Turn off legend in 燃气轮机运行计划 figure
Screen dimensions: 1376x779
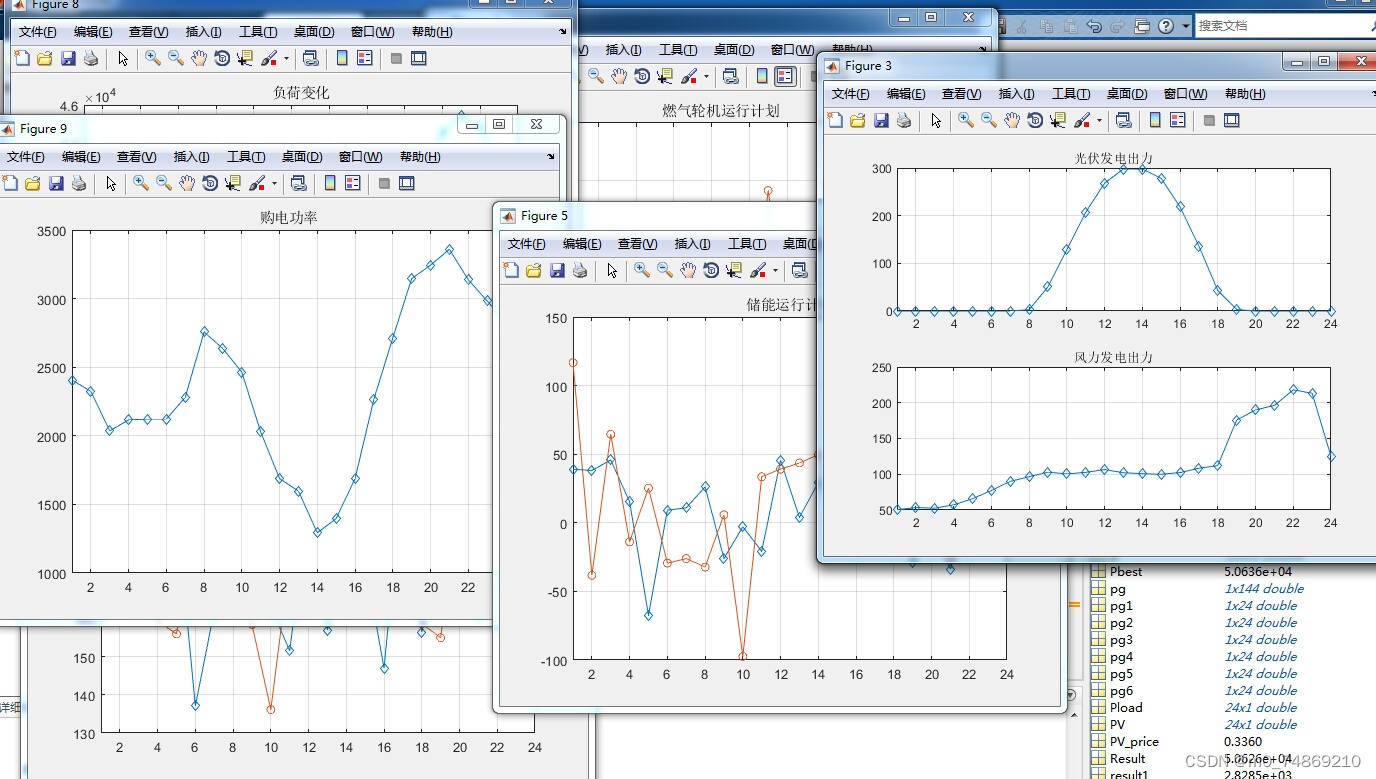click(x=785, y=76)
